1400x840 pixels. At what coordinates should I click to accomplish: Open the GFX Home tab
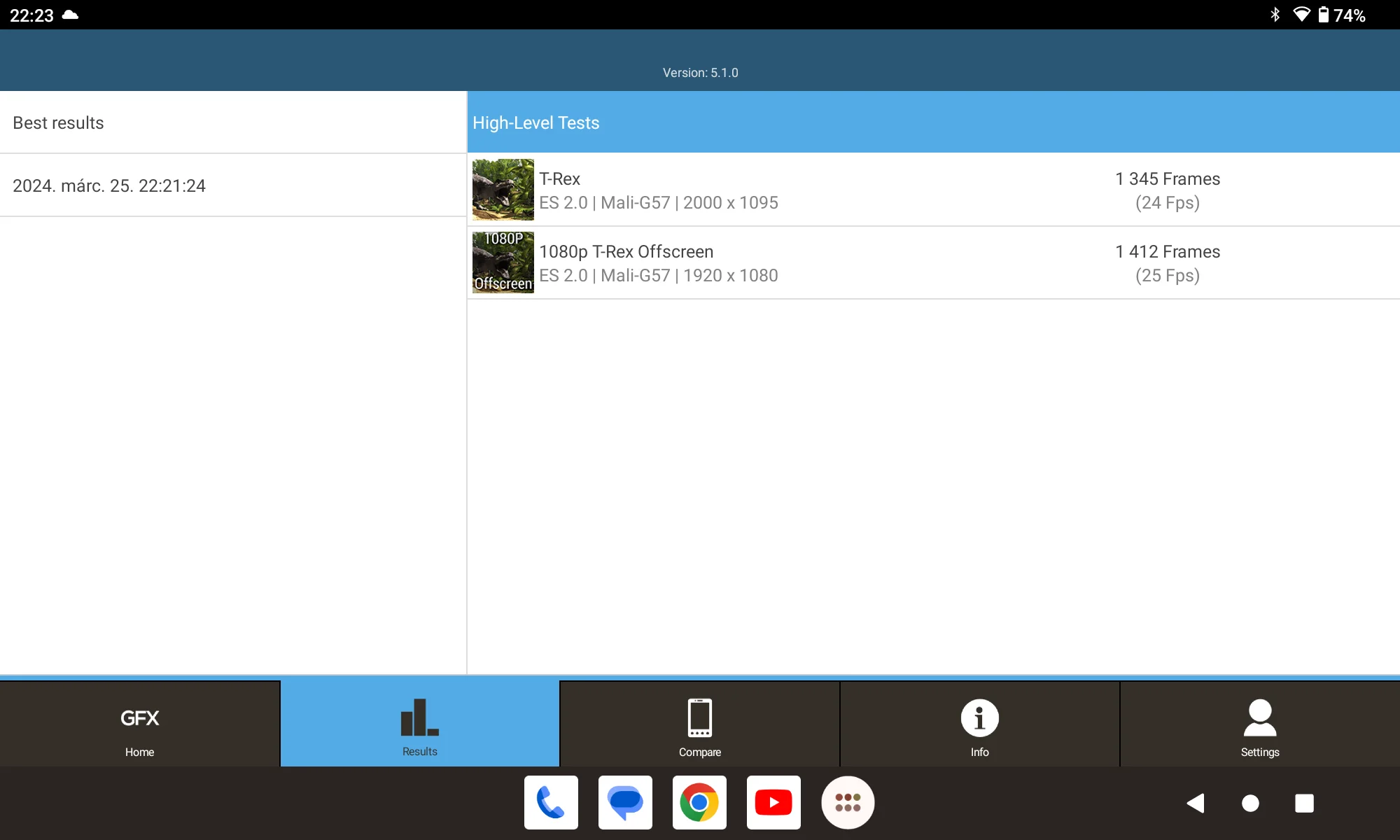pyautogui.click(x=139, y=724)
